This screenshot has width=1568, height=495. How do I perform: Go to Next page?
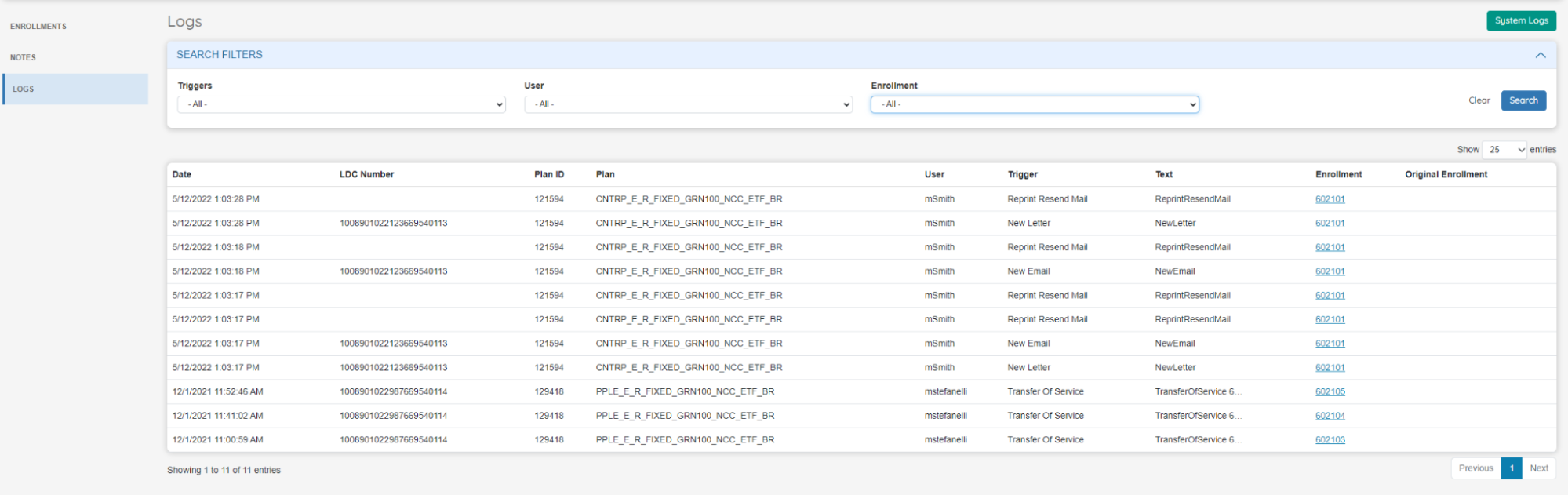(1539, 468)
